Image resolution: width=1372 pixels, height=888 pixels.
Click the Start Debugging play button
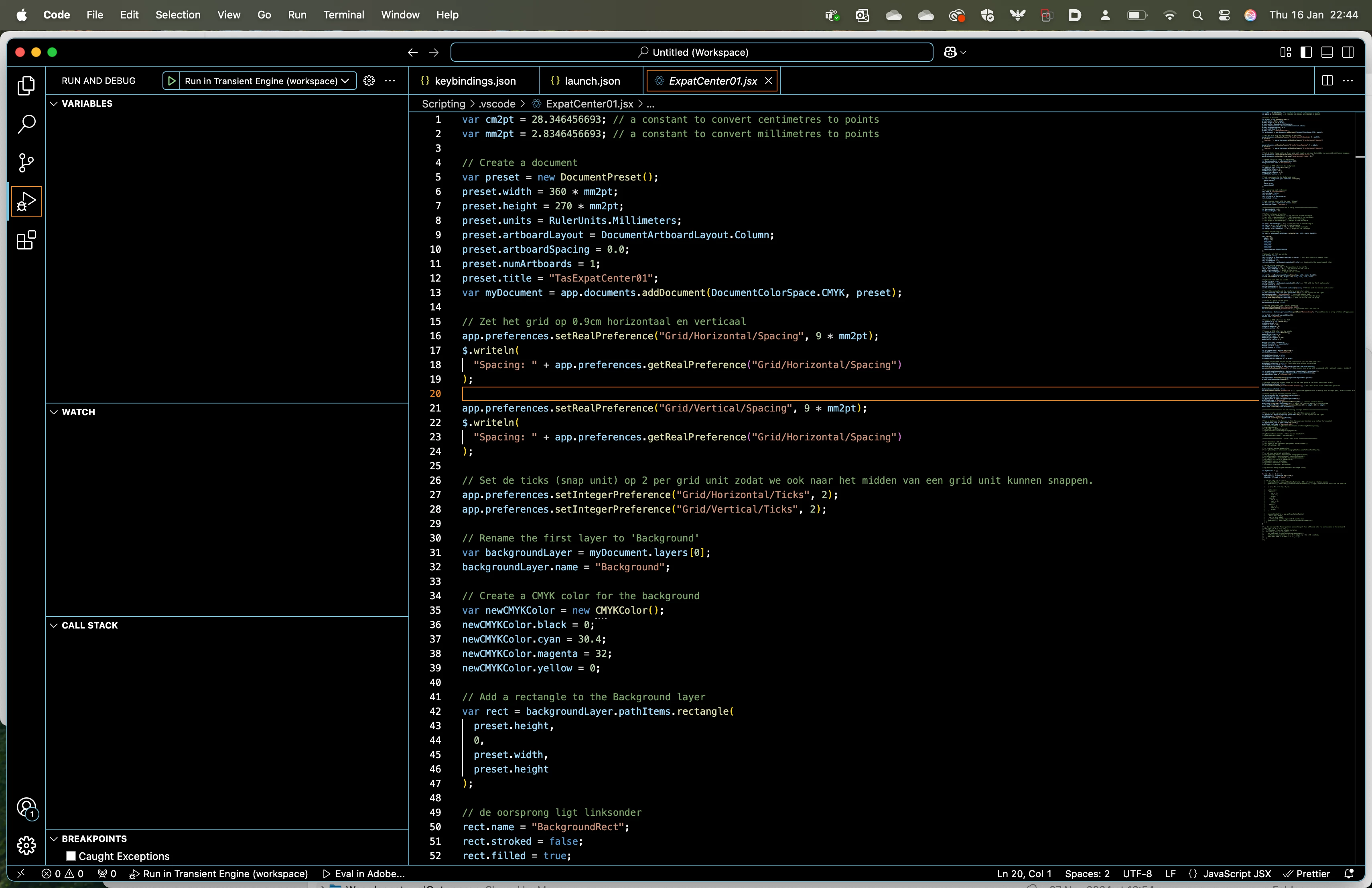tap(171, 81)
